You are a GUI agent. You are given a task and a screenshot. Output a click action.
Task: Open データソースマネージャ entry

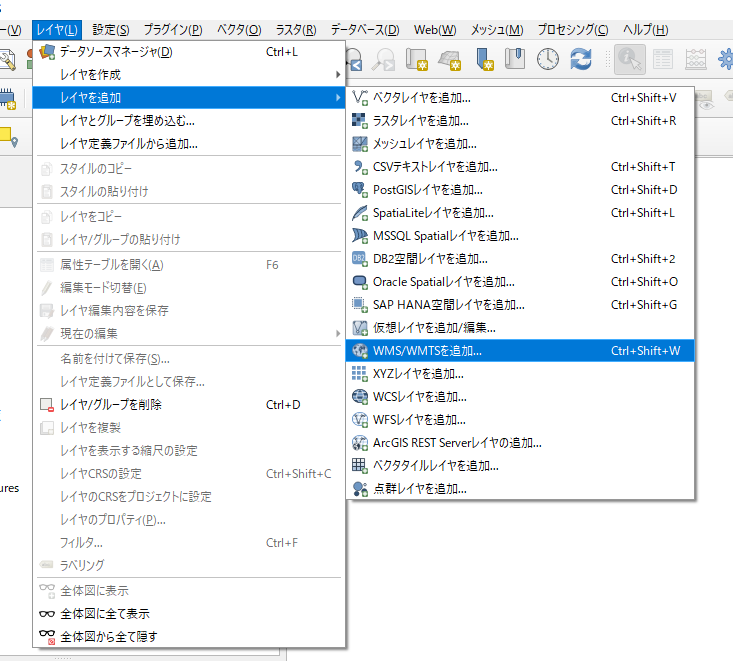click(189, 52)
